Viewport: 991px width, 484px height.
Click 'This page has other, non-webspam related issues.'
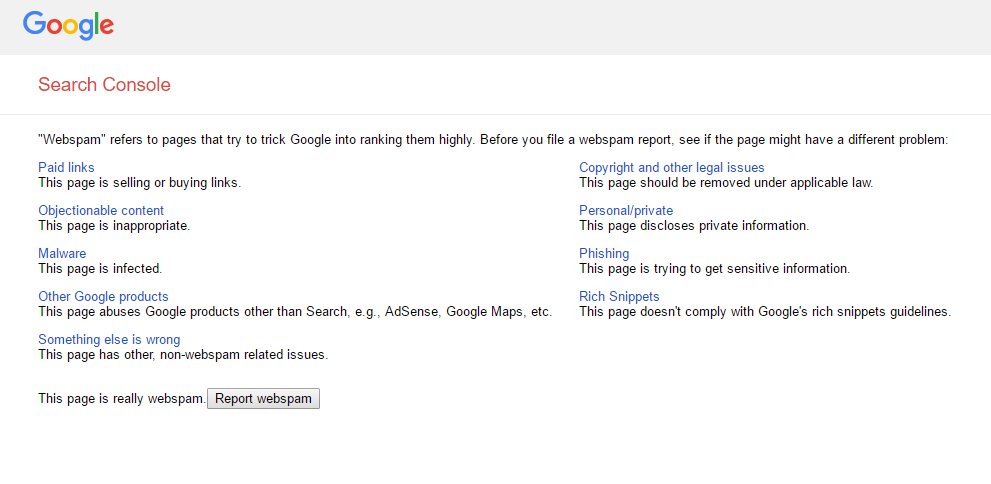pyautogui.click(x=183, y=354)
